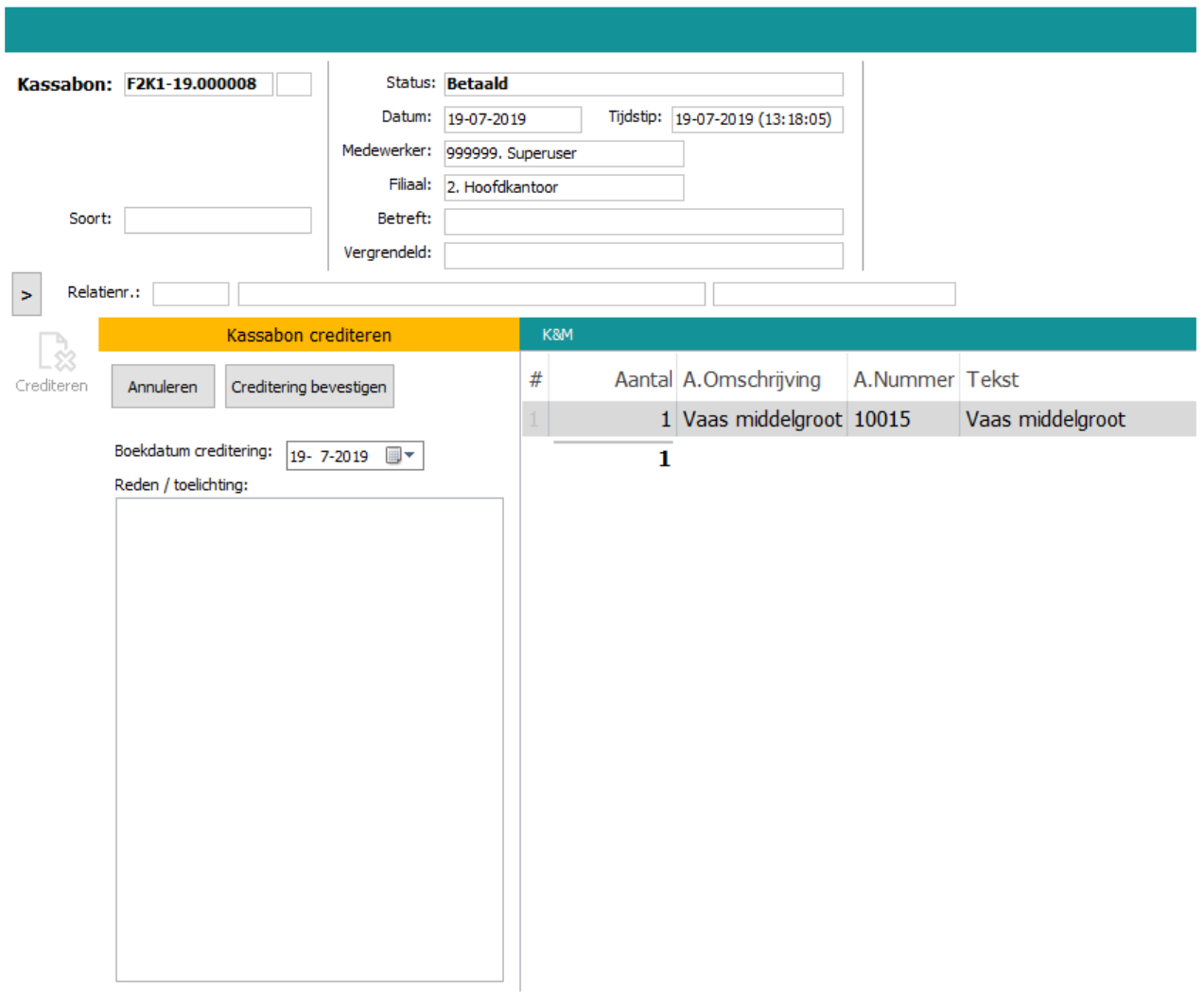
Task: Sort by the Aantal column header
Action: (642, 379)
